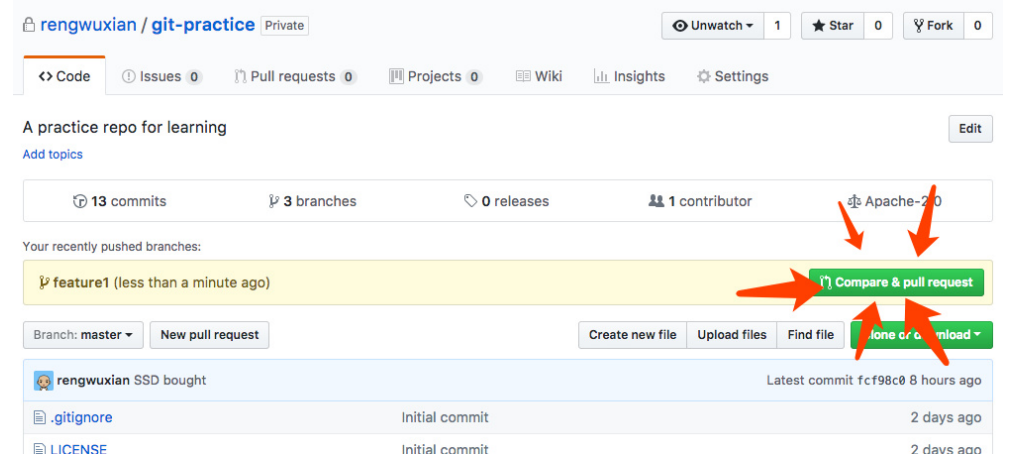
Task: View the 13 commits history
Action: [x=119, y=201]
